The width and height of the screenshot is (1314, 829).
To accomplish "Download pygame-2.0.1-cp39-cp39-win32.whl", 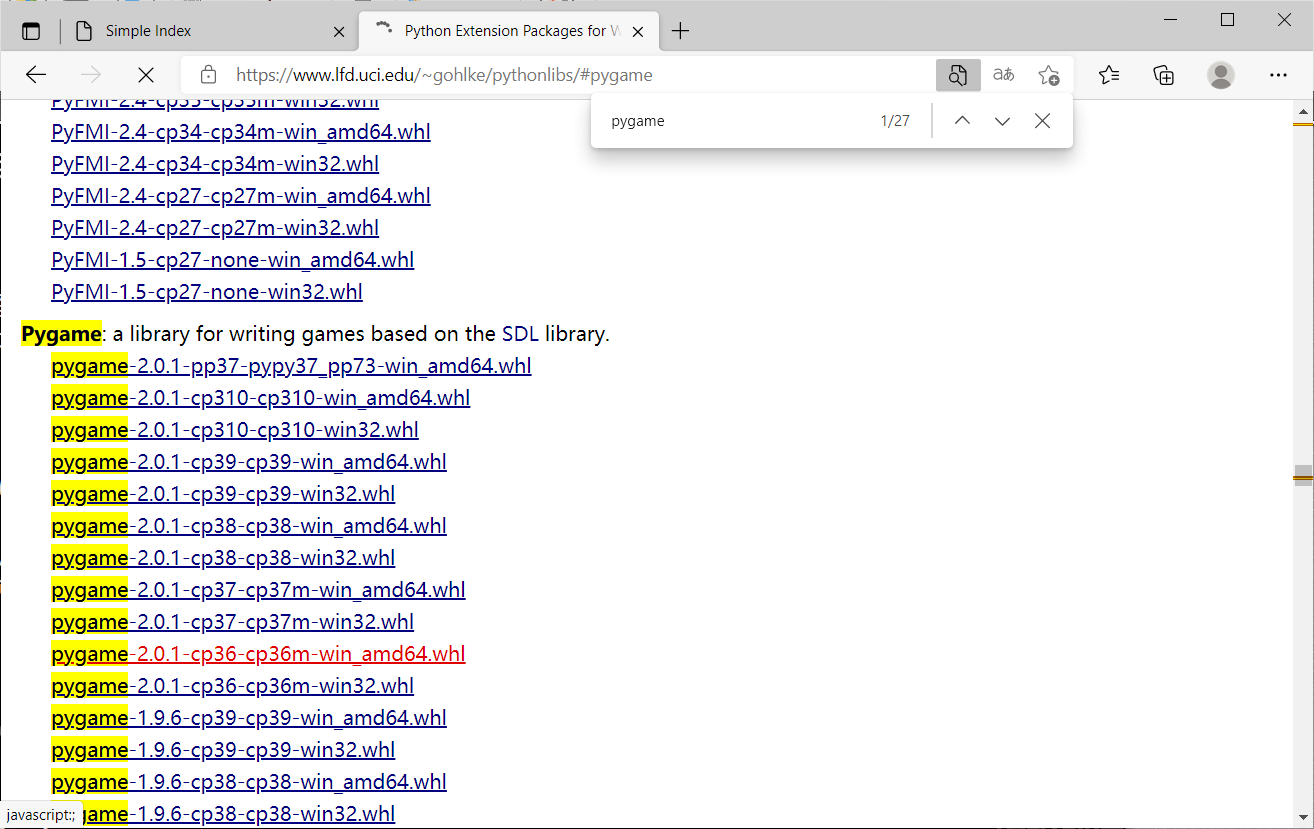I will pos(223,494).
